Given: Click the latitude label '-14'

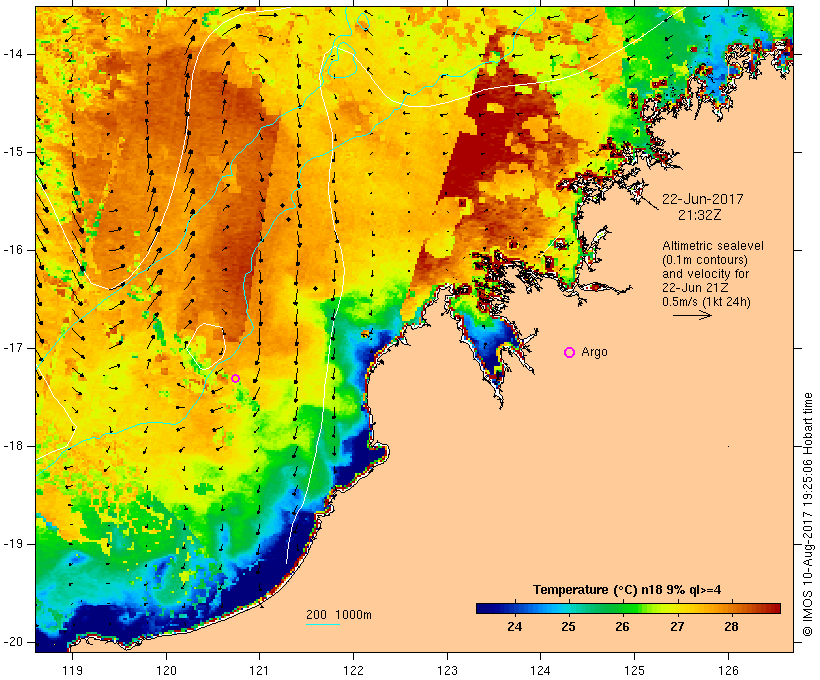Looking at the screenshot, I should (13, 54).
